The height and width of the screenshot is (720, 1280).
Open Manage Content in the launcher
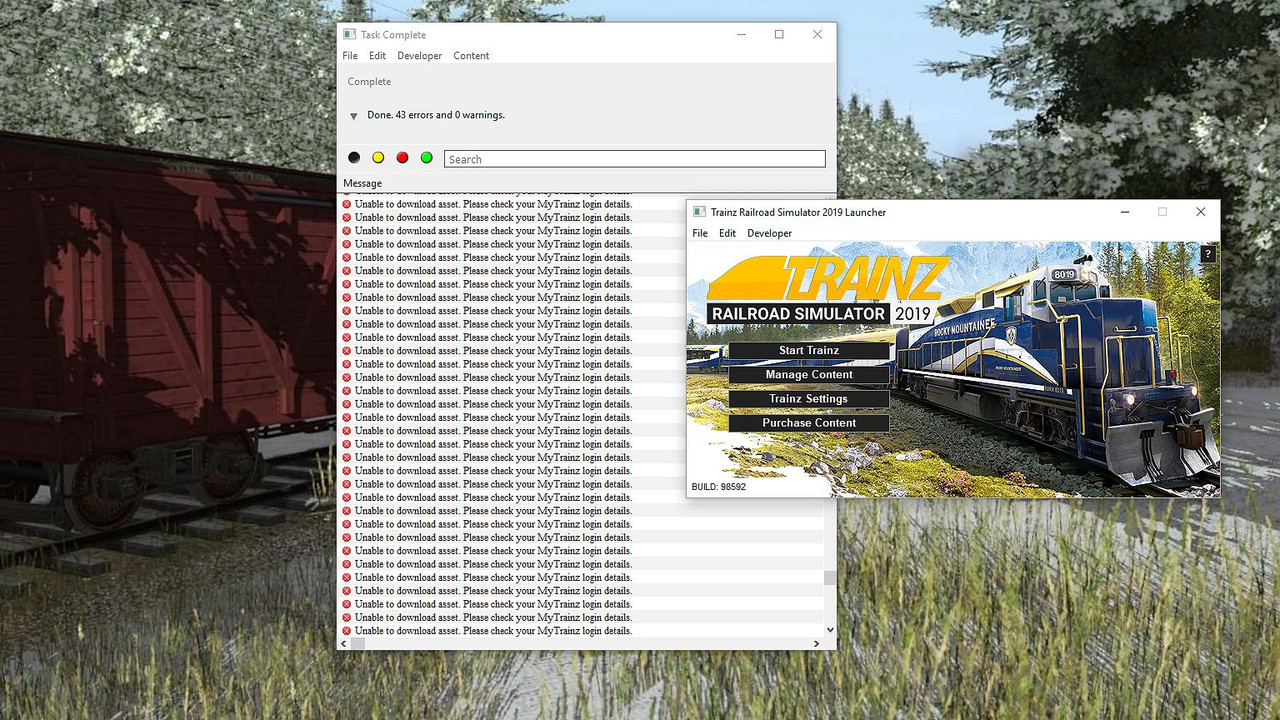pyautogui.click(x=809, y=375)
